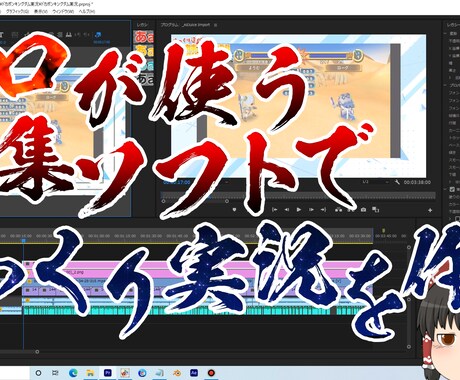Open the ウィンドウ(W) menu
Image resolution: width=460 pixels, height=380 pixels.
[63, 11]
